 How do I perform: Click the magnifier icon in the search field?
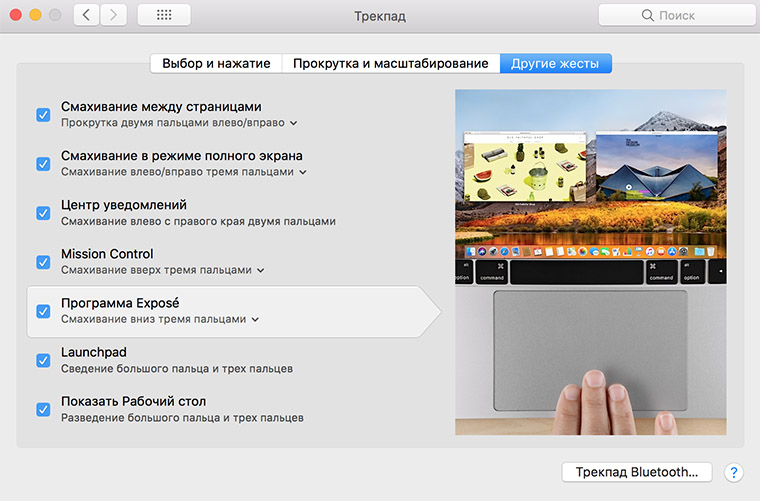(648, 16)
